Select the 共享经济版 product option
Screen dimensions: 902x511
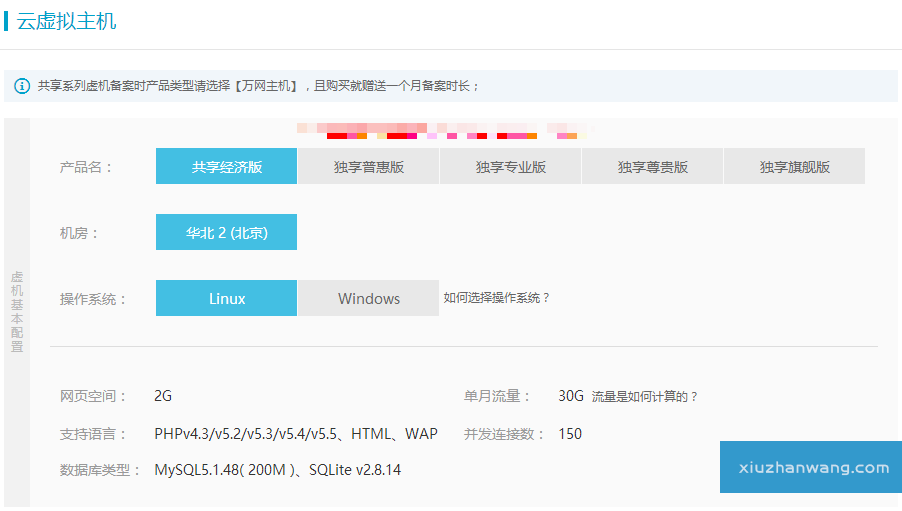pyautogui.click(x=226, y=167)
